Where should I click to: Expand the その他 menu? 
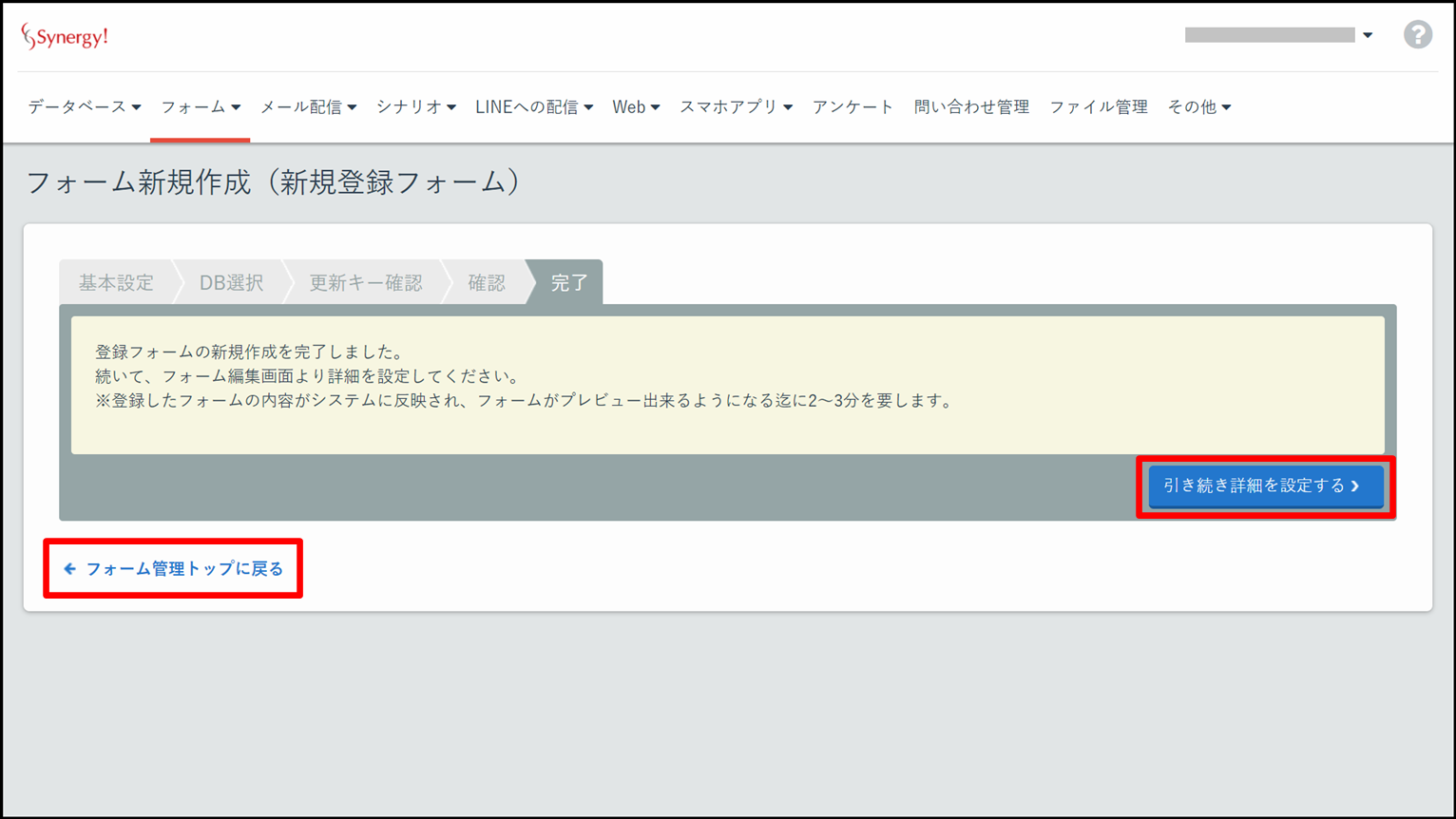point(1198,107)
